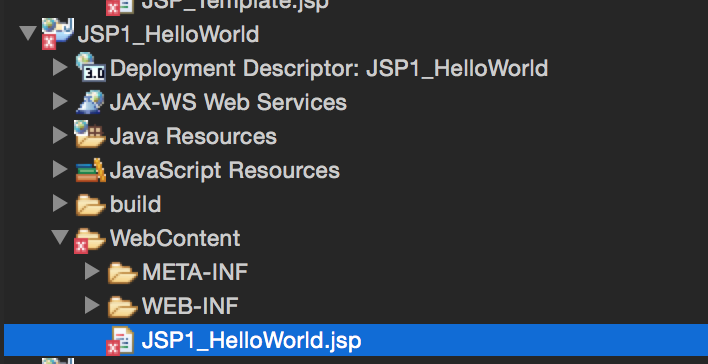Click the WebContent folder icon with error
Screen dimensions: 708x364
89,240
